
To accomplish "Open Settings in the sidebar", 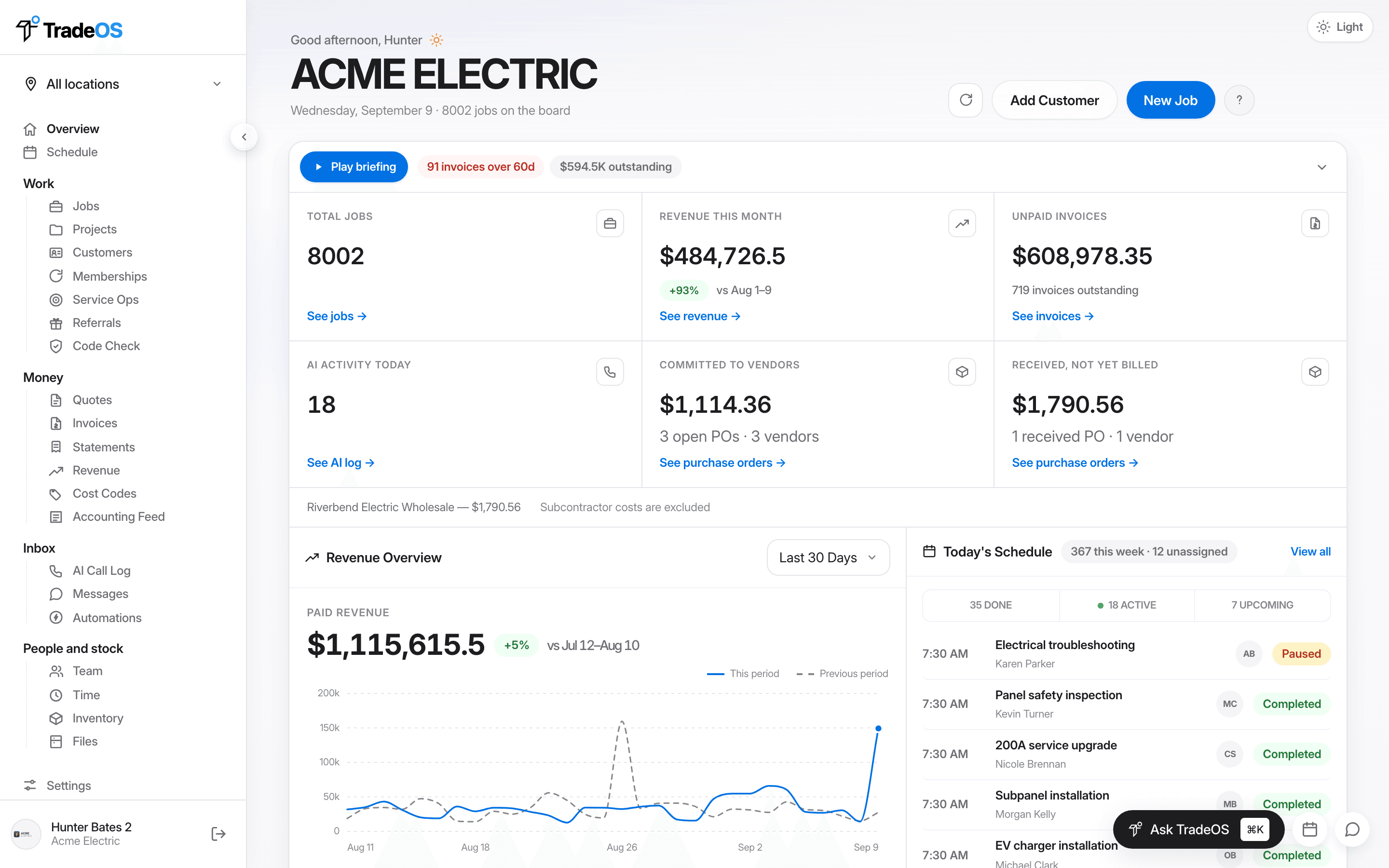I will (57, 786).
